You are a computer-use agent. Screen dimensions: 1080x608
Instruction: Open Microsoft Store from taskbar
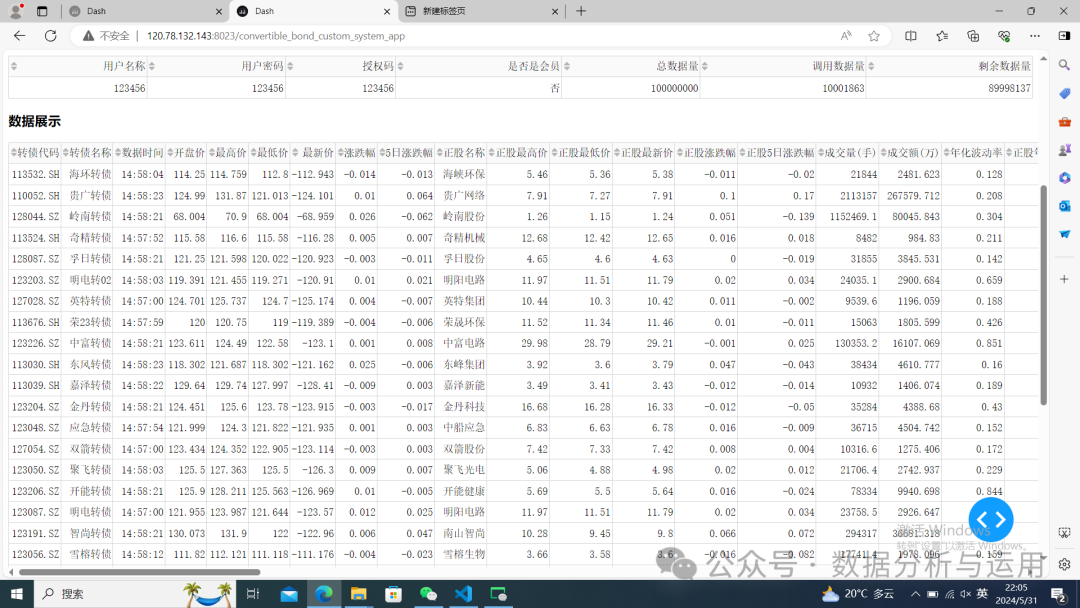pos(393,594)
